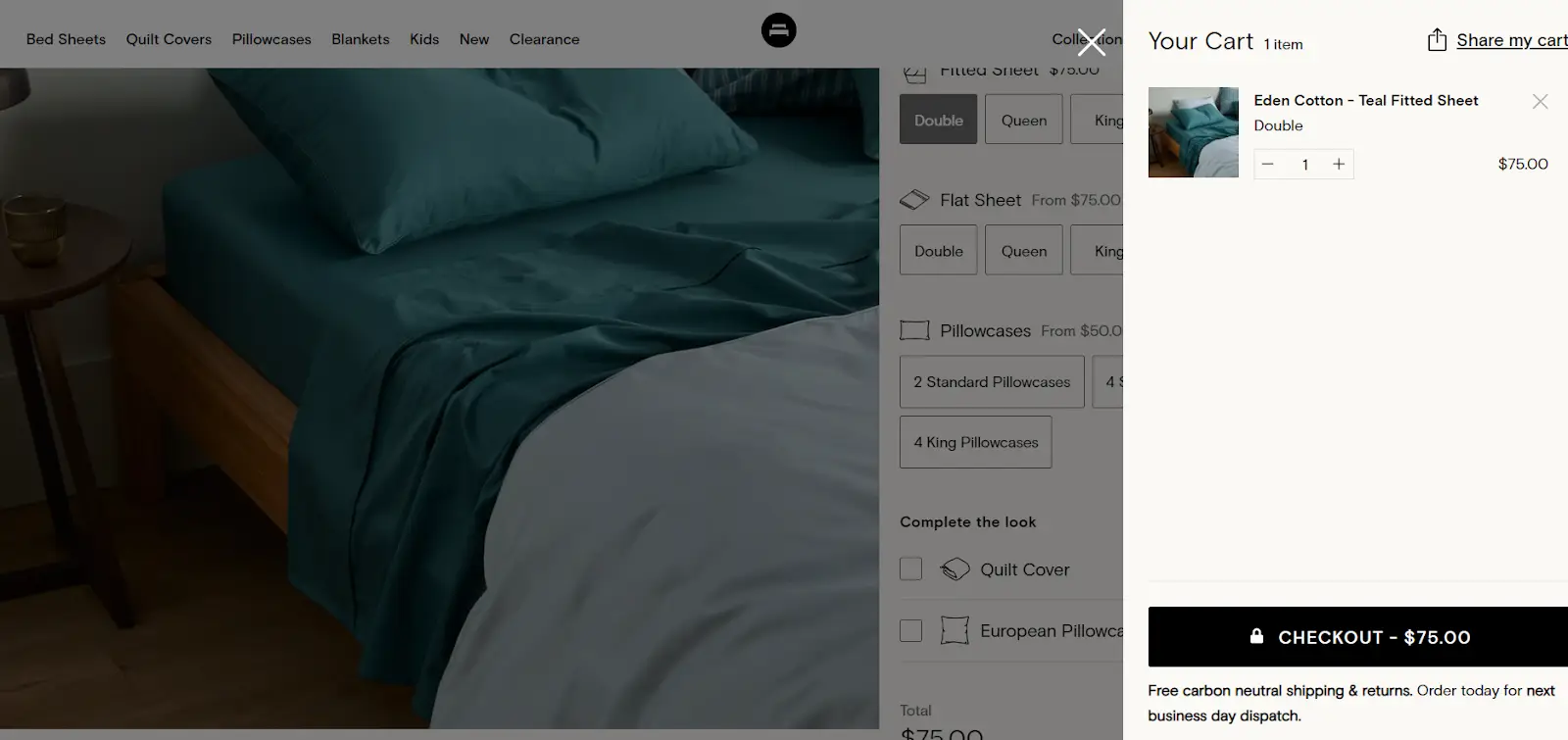Go to the Clearance section
Screen dimensions: 1568x740
(x=544, y=39)
